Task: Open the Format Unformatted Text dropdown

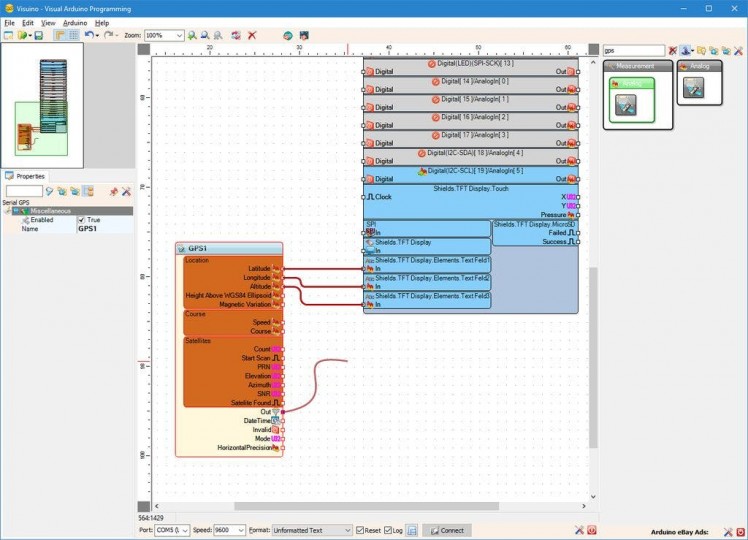Action: tap(347, 530)
